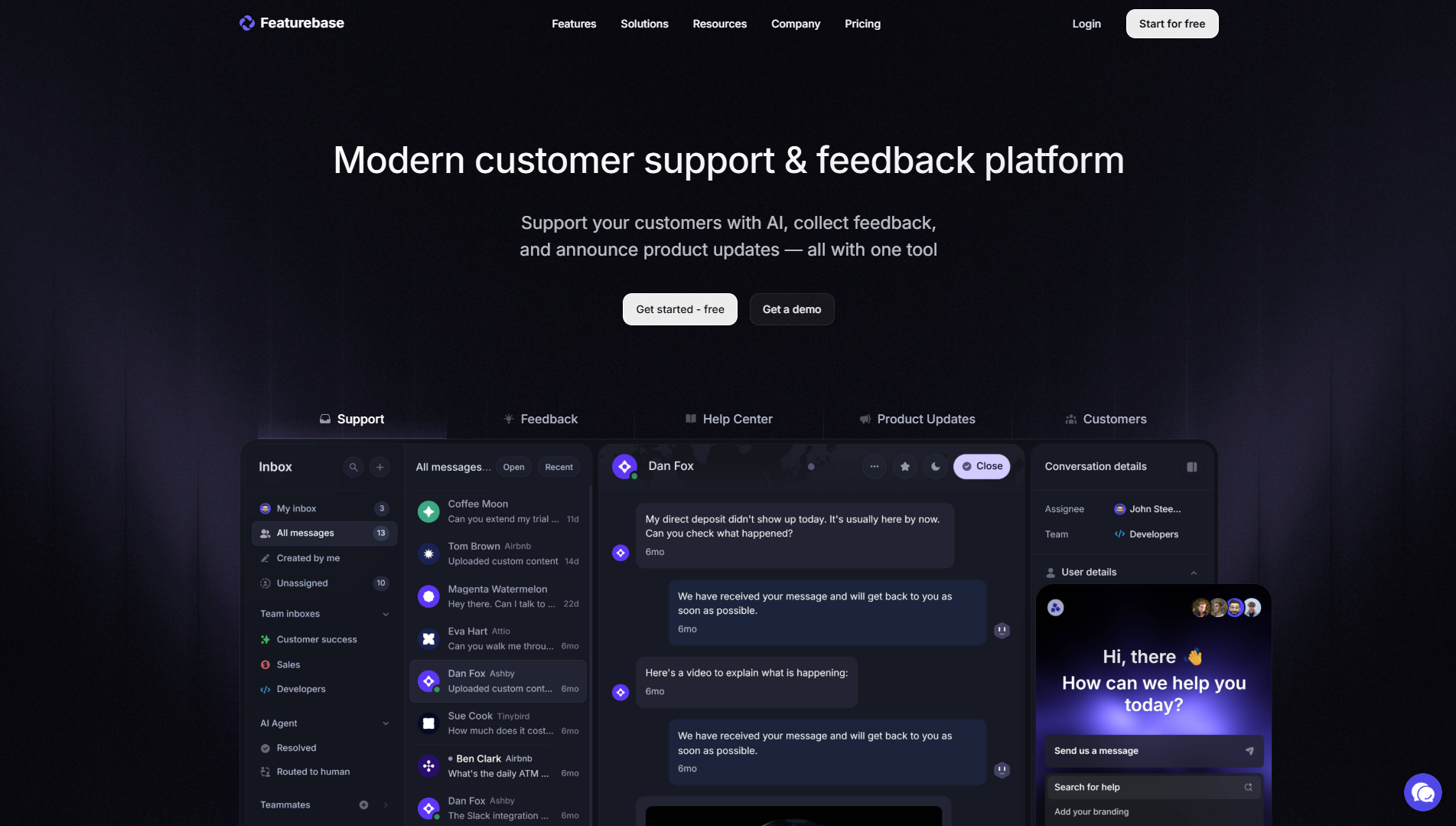Switch to the Feedback tab

pyautogui.click(x=540, y=419)
